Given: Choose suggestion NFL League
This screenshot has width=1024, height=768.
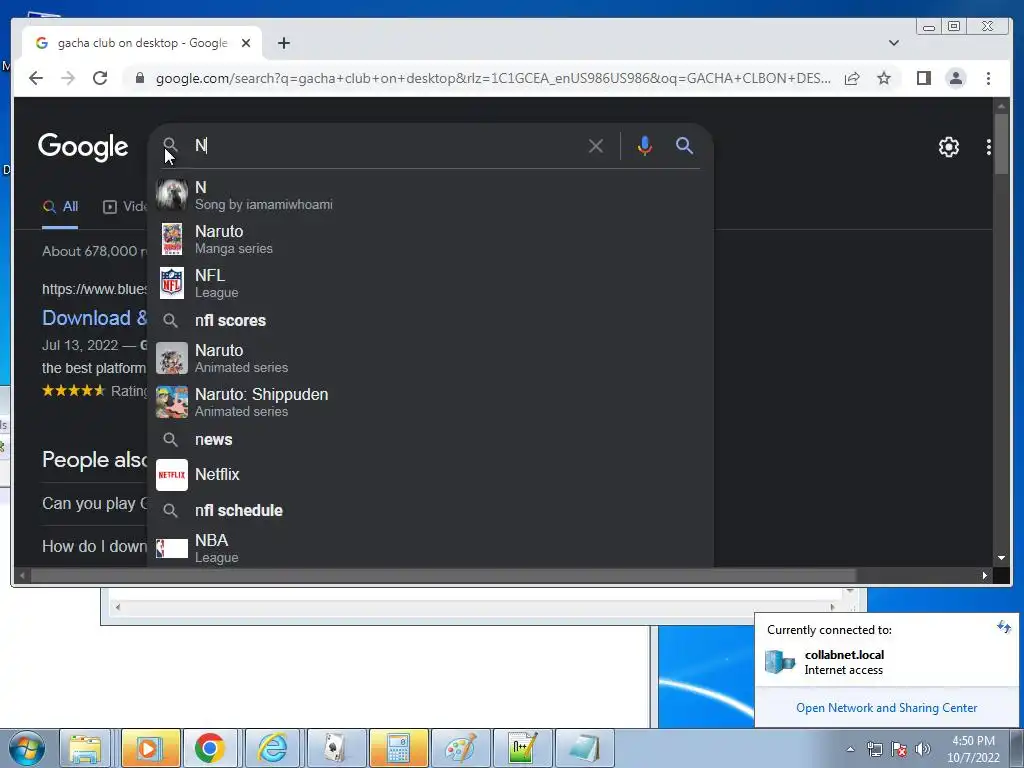Looking at the screenshot, I should pyautogui.click(x=430, y=283).
